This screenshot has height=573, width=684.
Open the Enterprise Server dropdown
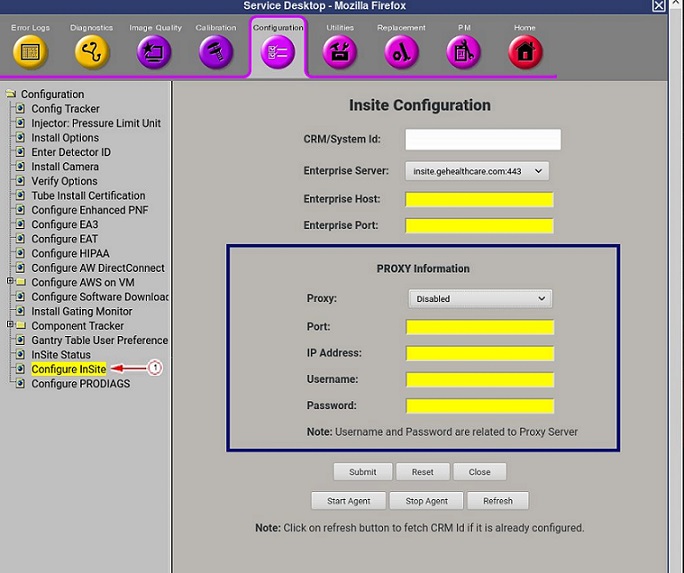[x=477, y=171]
